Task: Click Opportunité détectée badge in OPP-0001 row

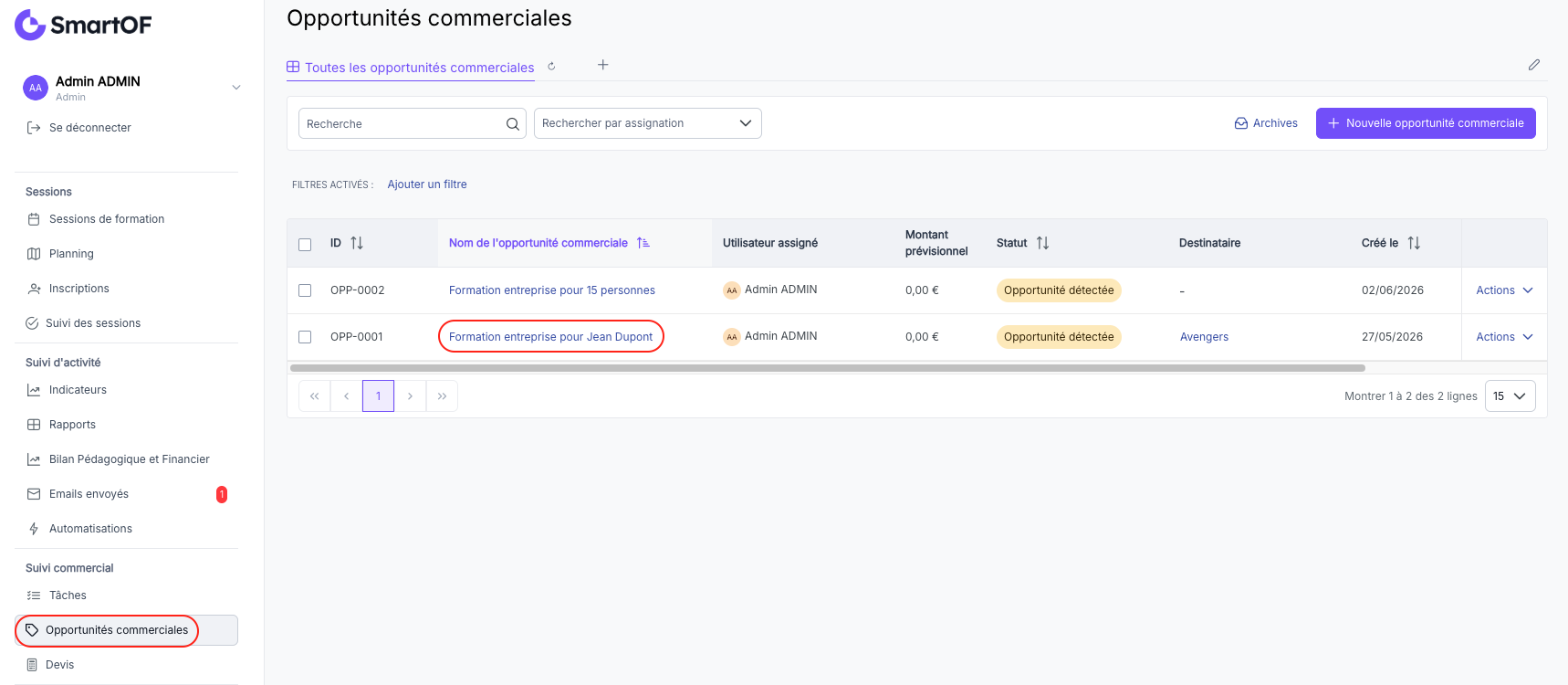Action: (x=1059, y=337)
